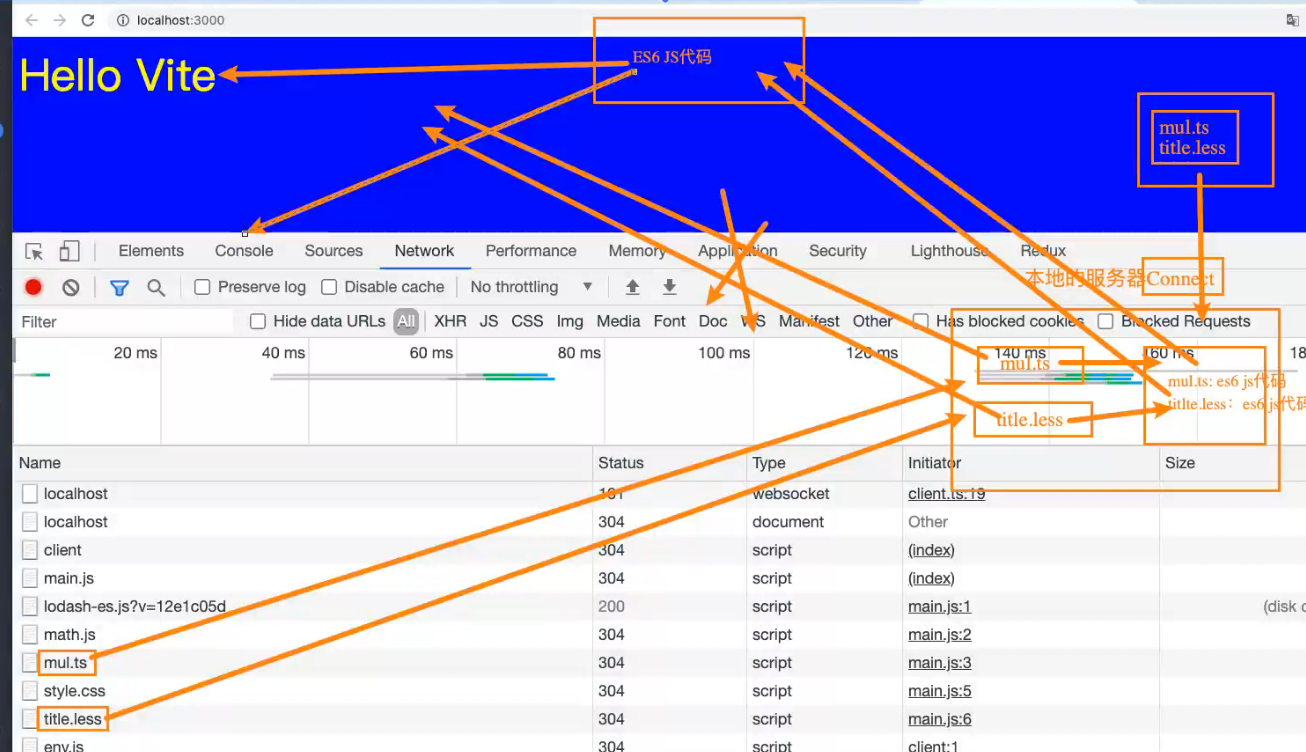This screenshot has height=752, width=1306.
Task: Click the translate icon in address bar
Action: click(x=1292, y=20)
